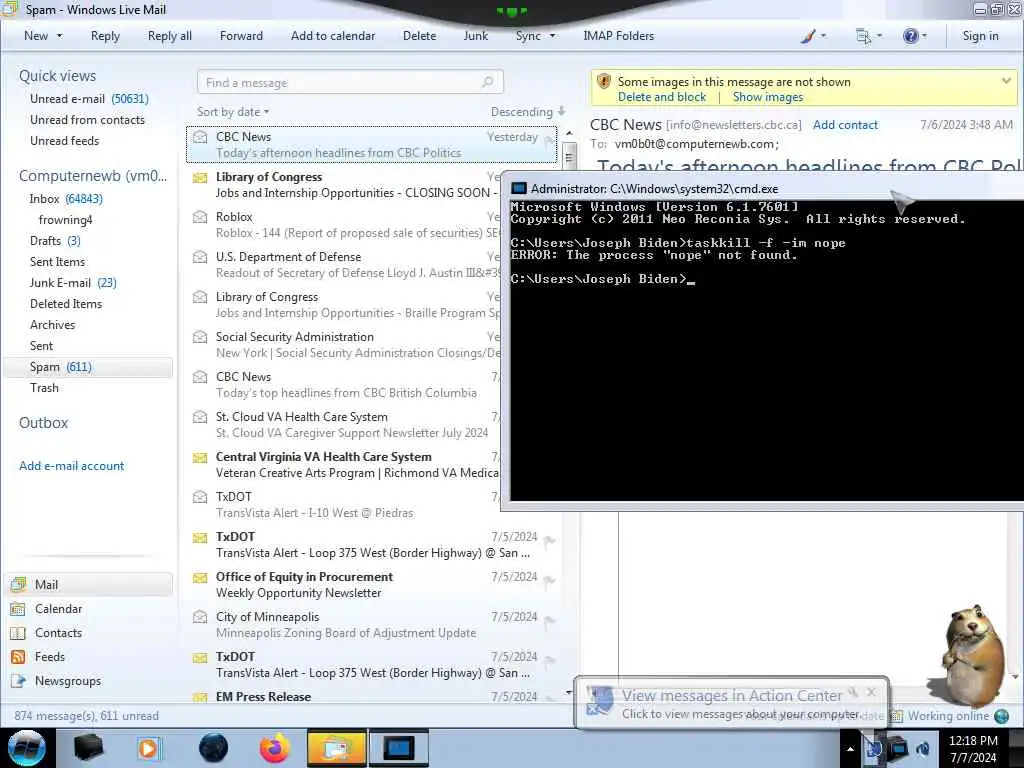
Task: Open Contacts book icon in left pane
Action: pos(18,633)
